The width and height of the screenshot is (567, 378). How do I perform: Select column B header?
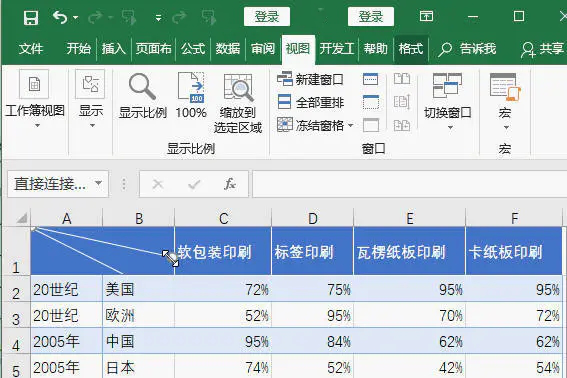click(139, 218)
